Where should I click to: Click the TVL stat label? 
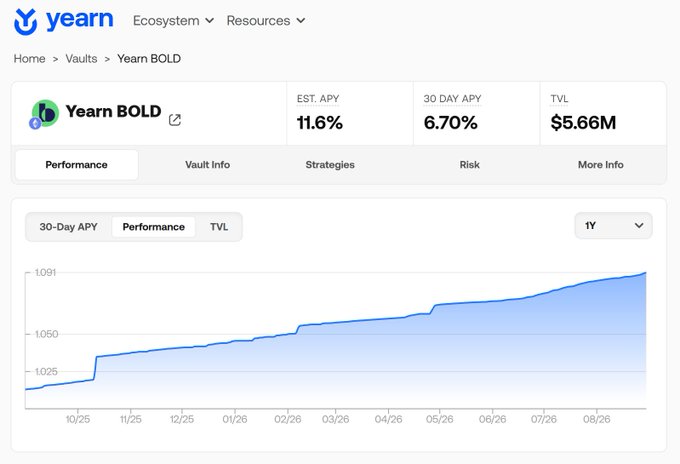[559, 99]
